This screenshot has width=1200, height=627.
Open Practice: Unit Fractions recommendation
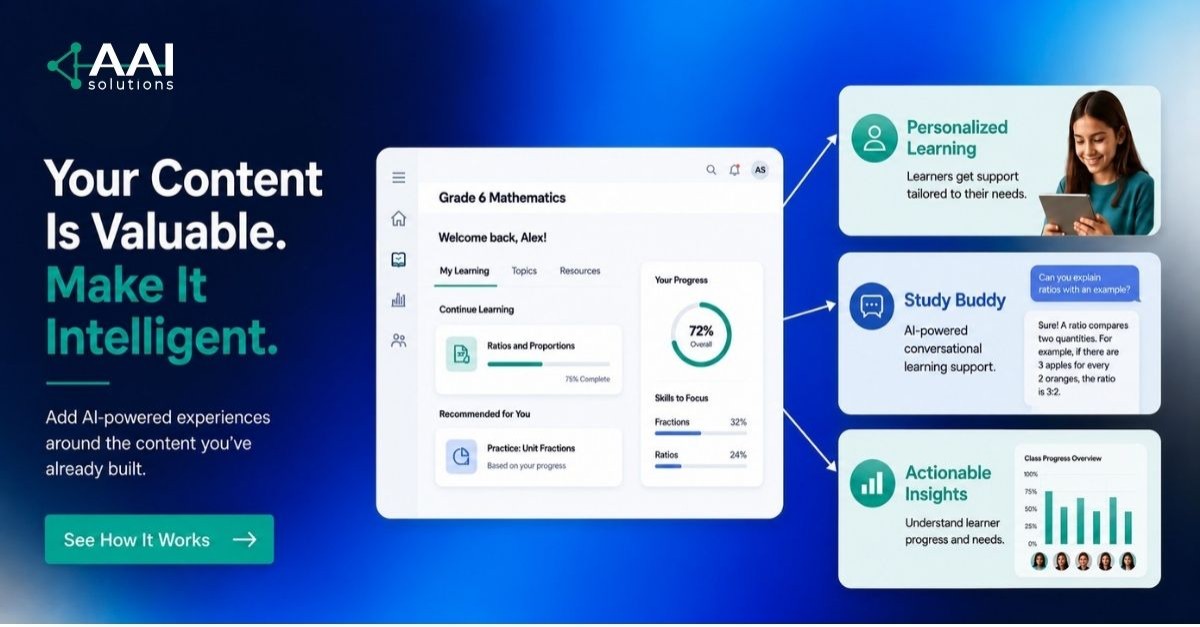[528, 457]
